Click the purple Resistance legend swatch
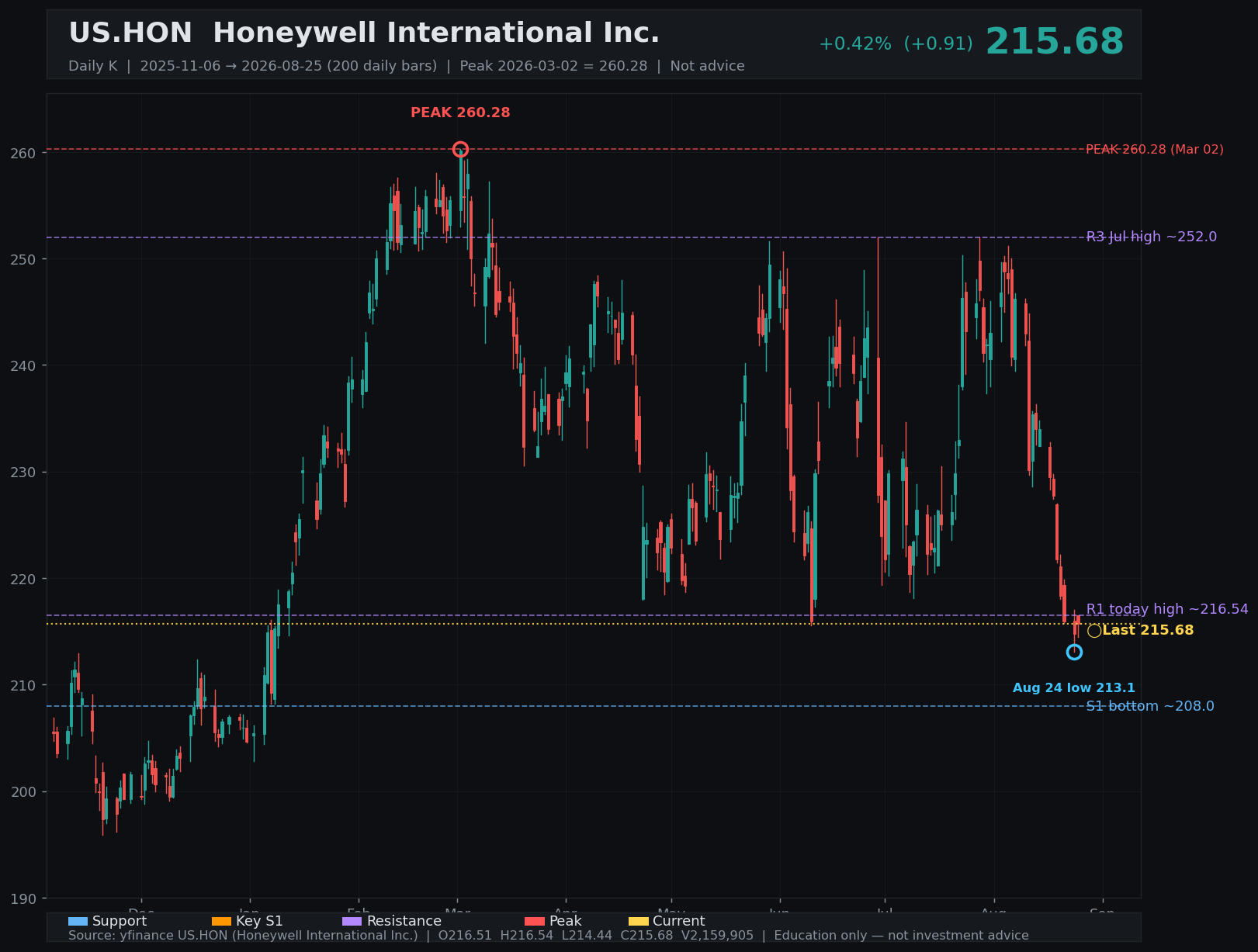Image resolution: width=1258 pixels, height=952 pixels. pos(352,921)
